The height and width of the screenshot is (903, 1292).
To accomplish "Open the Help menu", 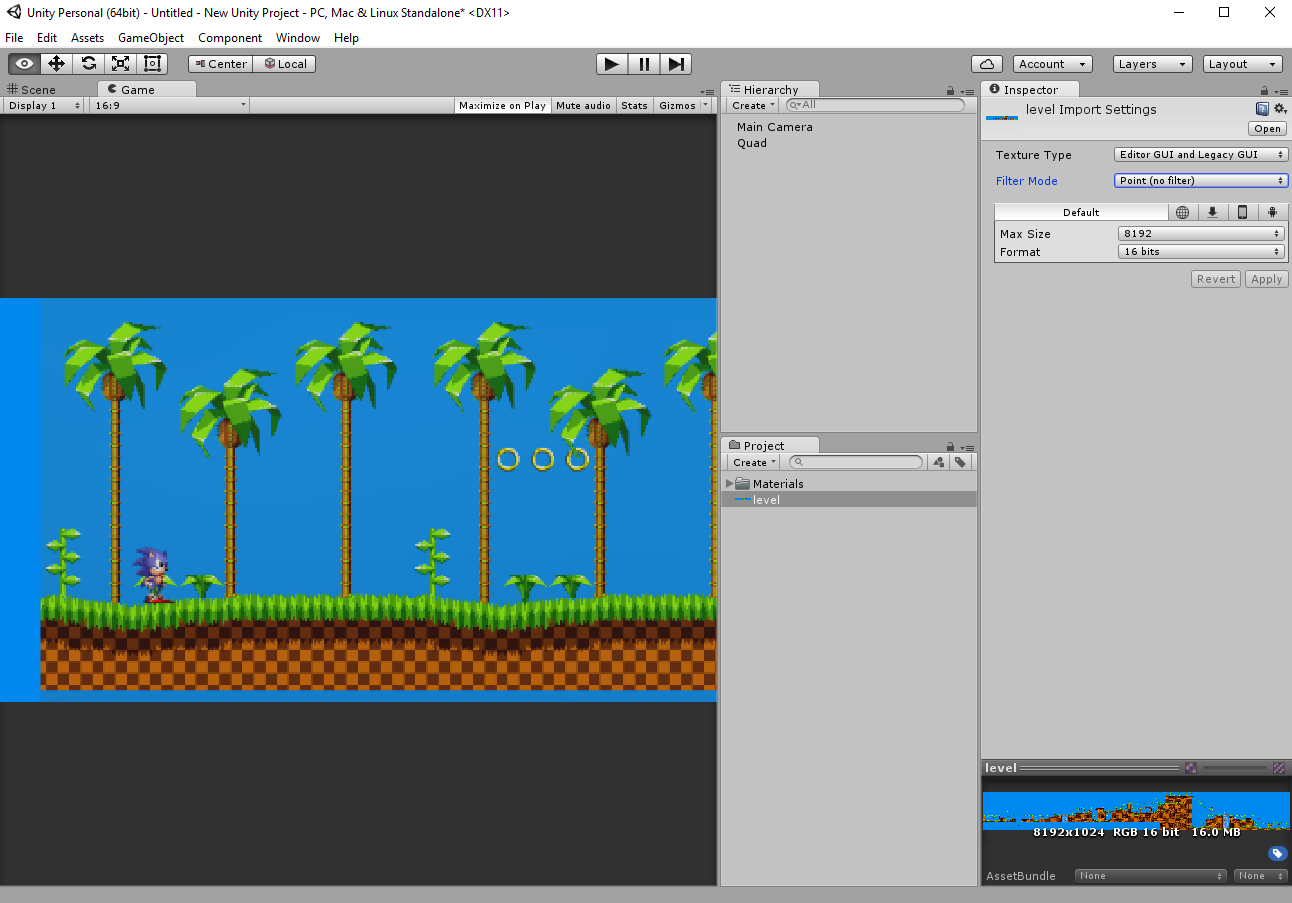I will point(346,38).
